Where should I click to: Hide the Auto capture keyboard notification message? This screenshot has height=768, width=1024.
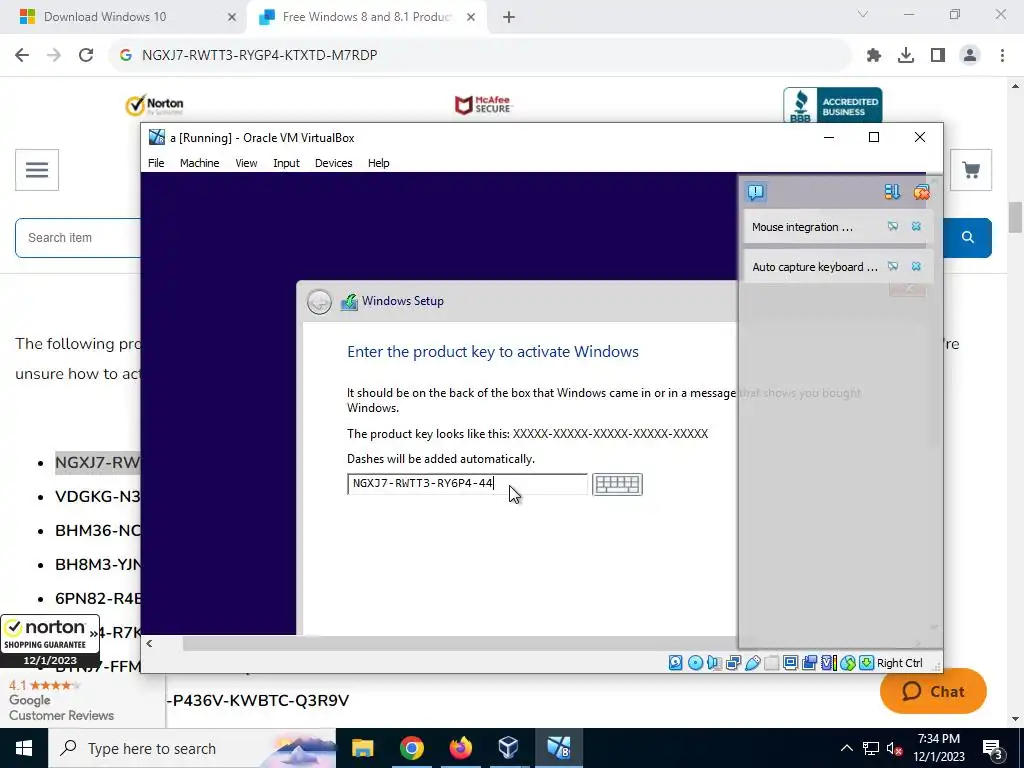coord(893,266)
